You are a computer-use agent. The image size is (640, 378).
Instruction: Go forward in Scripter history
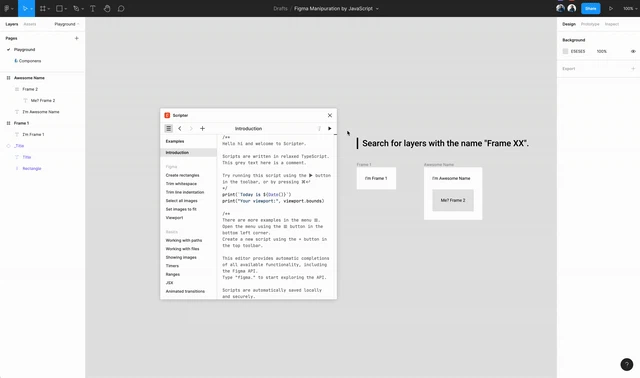191,129
